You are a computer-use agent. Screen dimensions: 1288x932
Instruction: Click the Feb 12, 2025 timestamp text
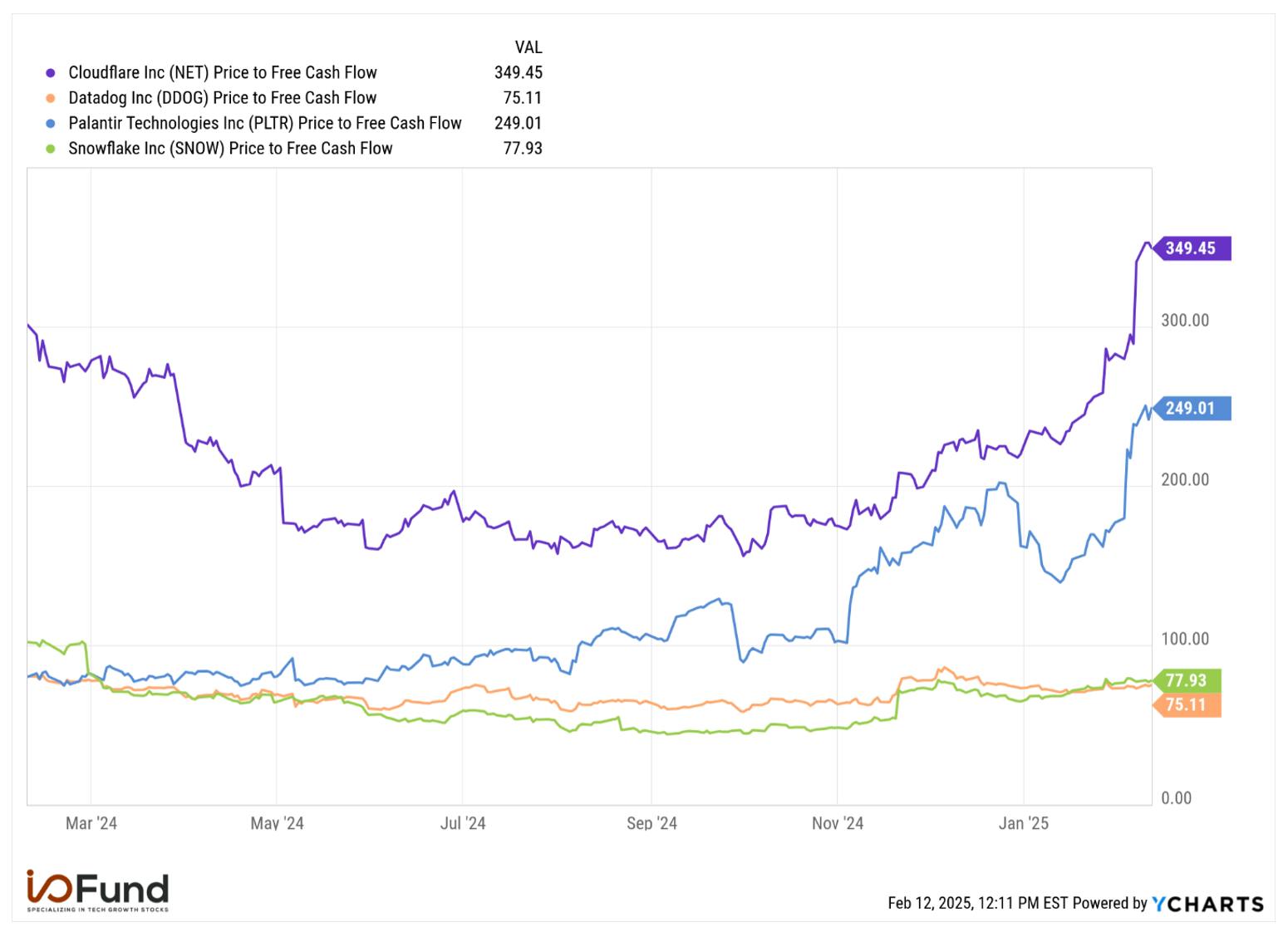tap(977, 904)
